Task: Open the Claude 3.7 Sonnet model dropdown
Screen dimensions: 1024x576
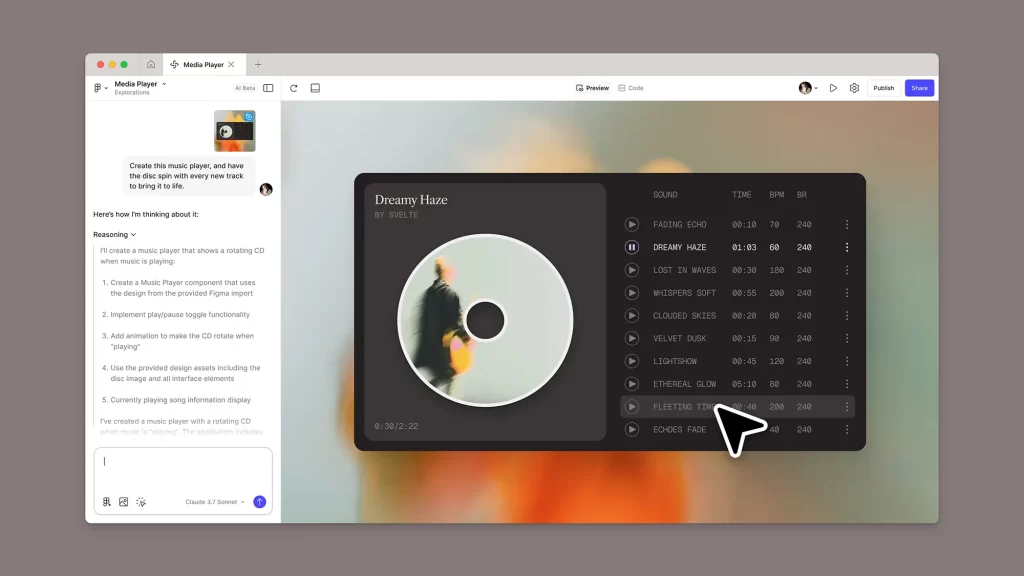Action: pyautogui.click(x=215, y=502)
